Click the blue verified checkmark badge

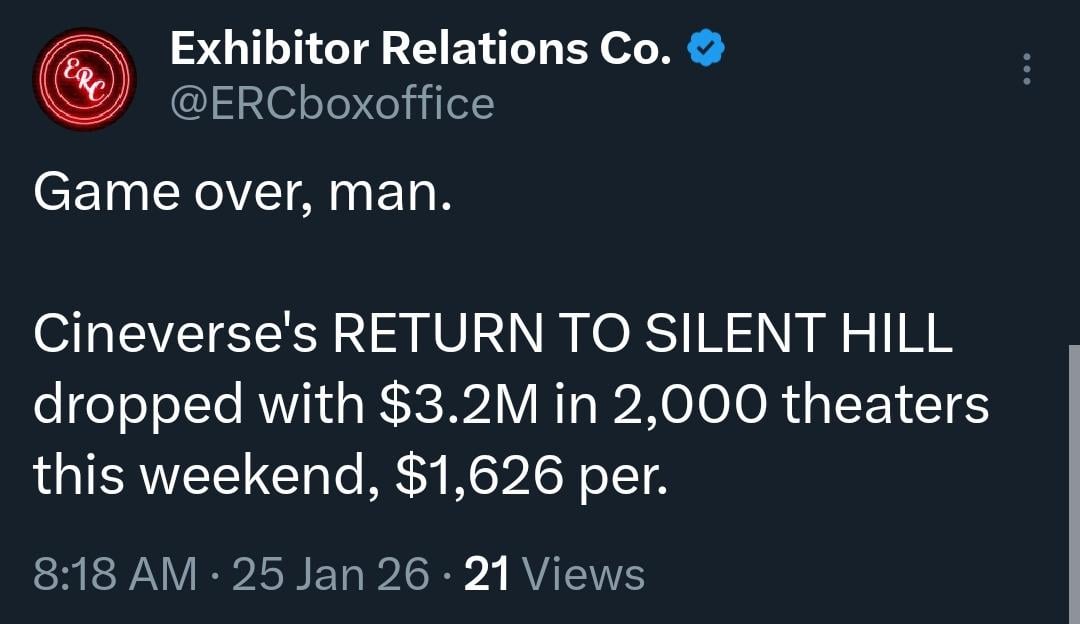(x=707, y=50)
